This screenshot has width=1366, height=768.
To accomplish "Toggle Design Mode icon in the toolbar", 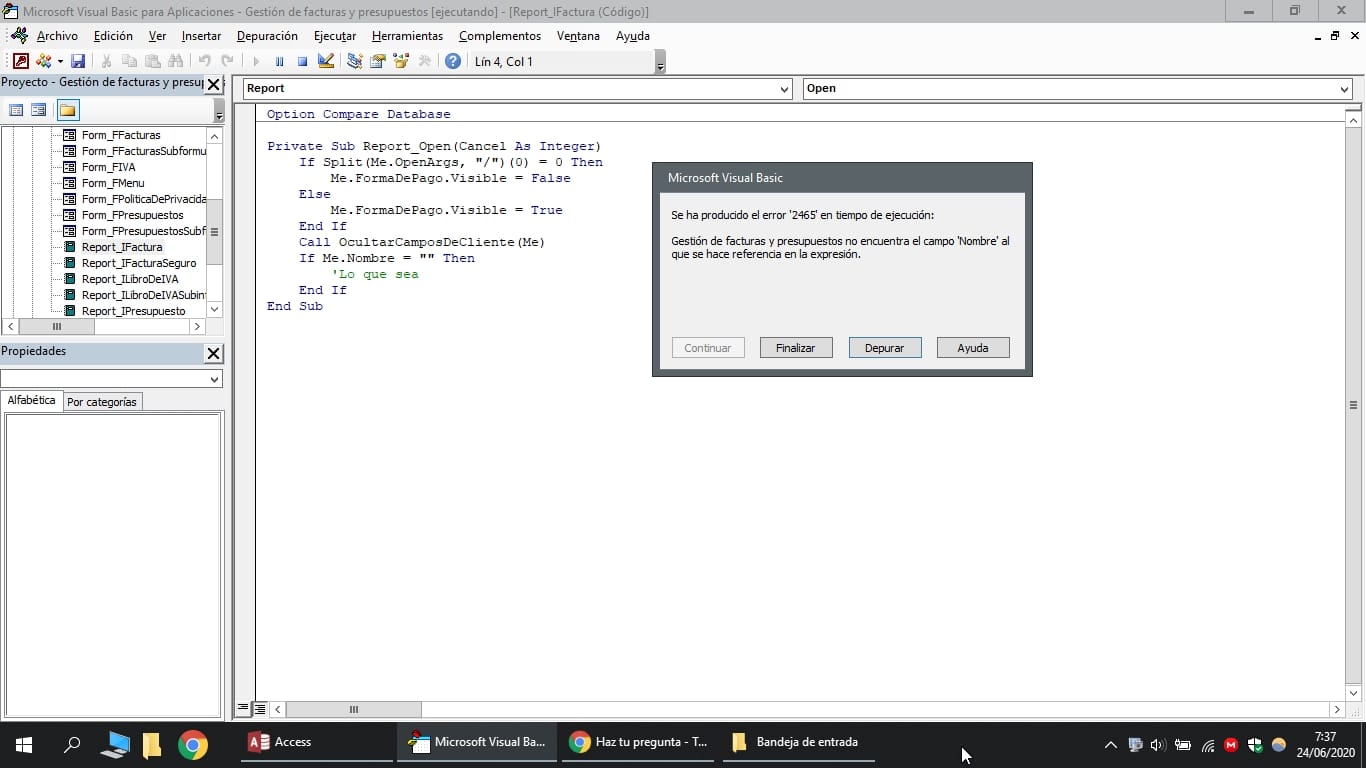I will (326, 61).
